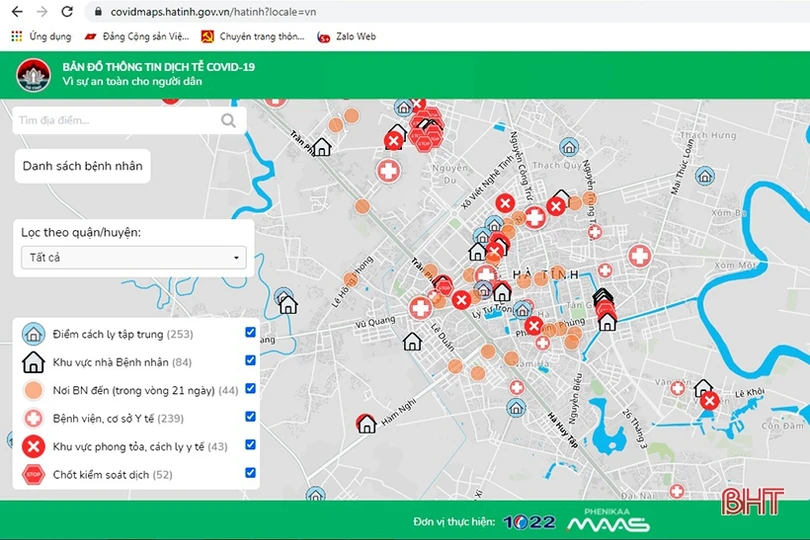The height and width of the screenshot is (540, 810).
Task: Open the Tất cả district dropdown
Action: (133, 258)
